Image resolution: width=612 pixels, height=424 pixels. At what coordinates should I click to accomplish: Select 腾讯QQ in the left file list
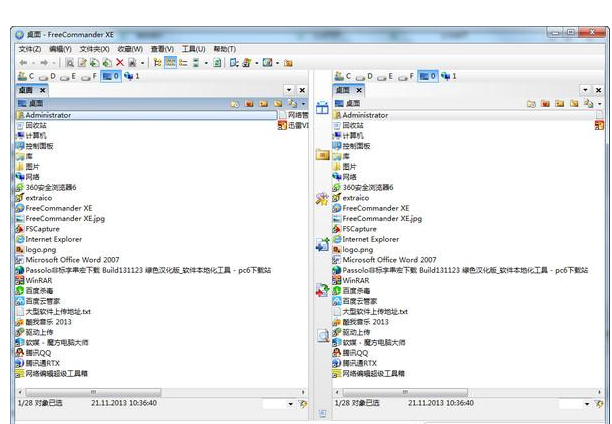[34, 353]
